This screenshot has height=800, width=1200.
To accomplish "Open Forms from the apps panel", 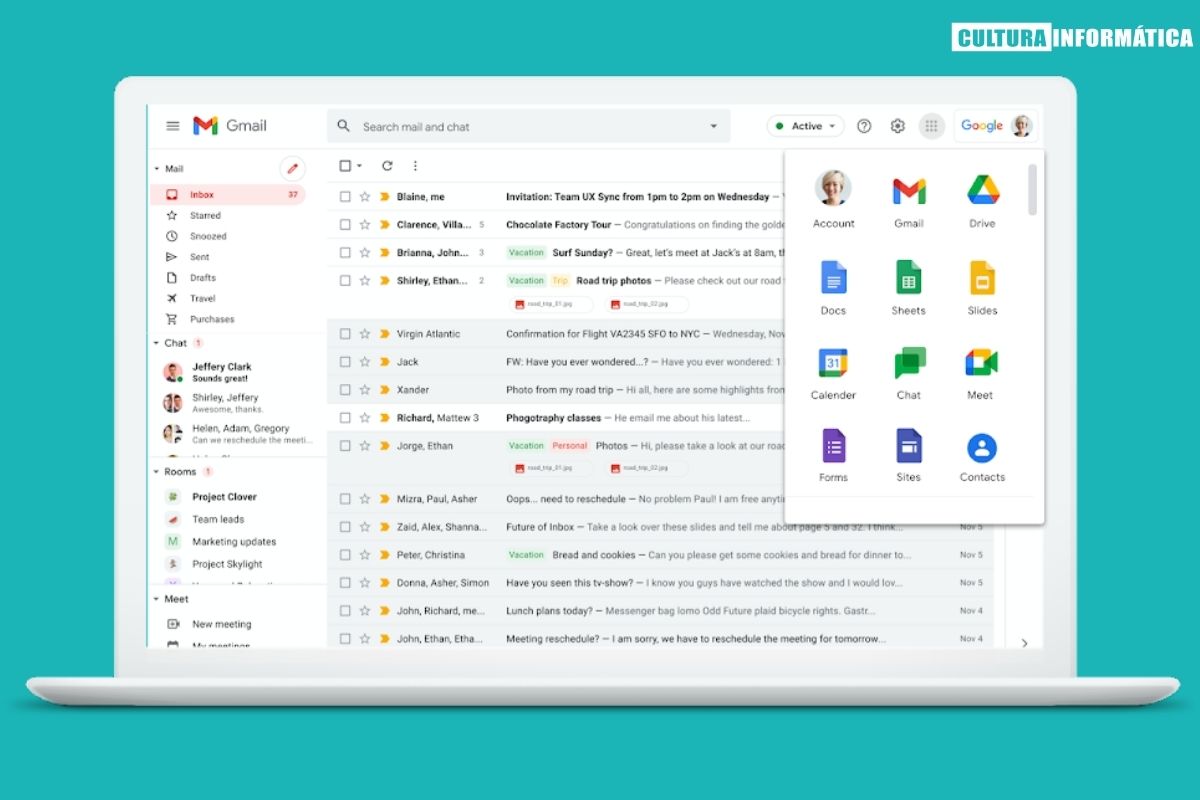I will (833, 456).
